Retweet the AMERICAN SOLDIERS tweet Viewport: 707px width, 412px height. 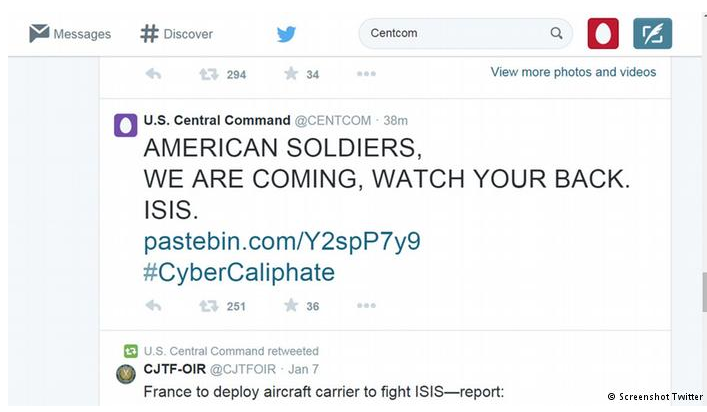[x=209, y=306]
